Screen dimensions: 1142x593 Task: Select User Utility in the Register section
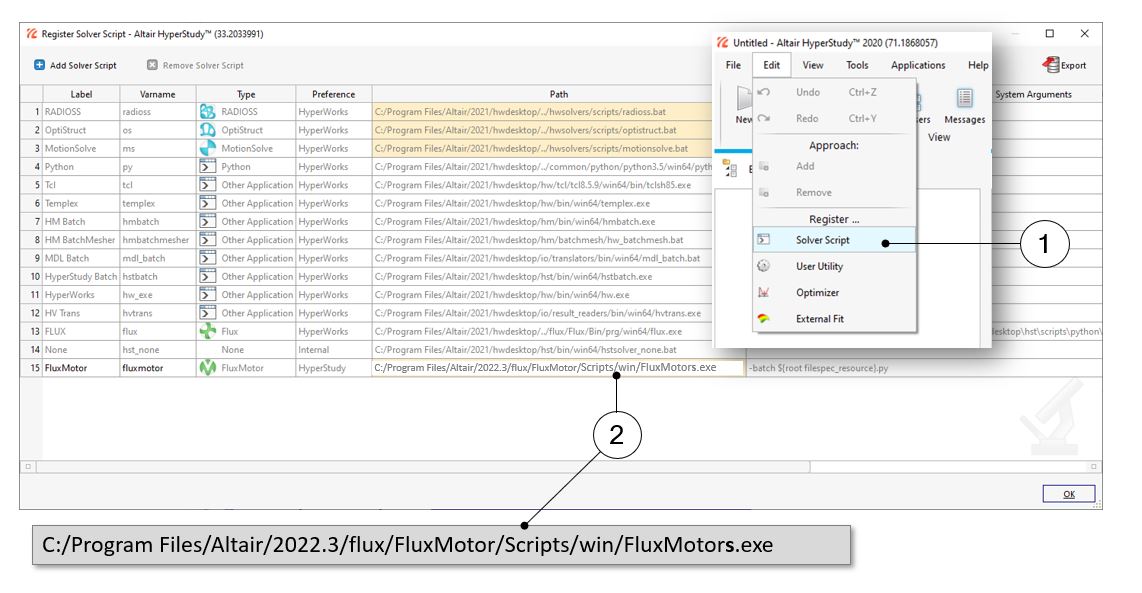coord(819,266)
